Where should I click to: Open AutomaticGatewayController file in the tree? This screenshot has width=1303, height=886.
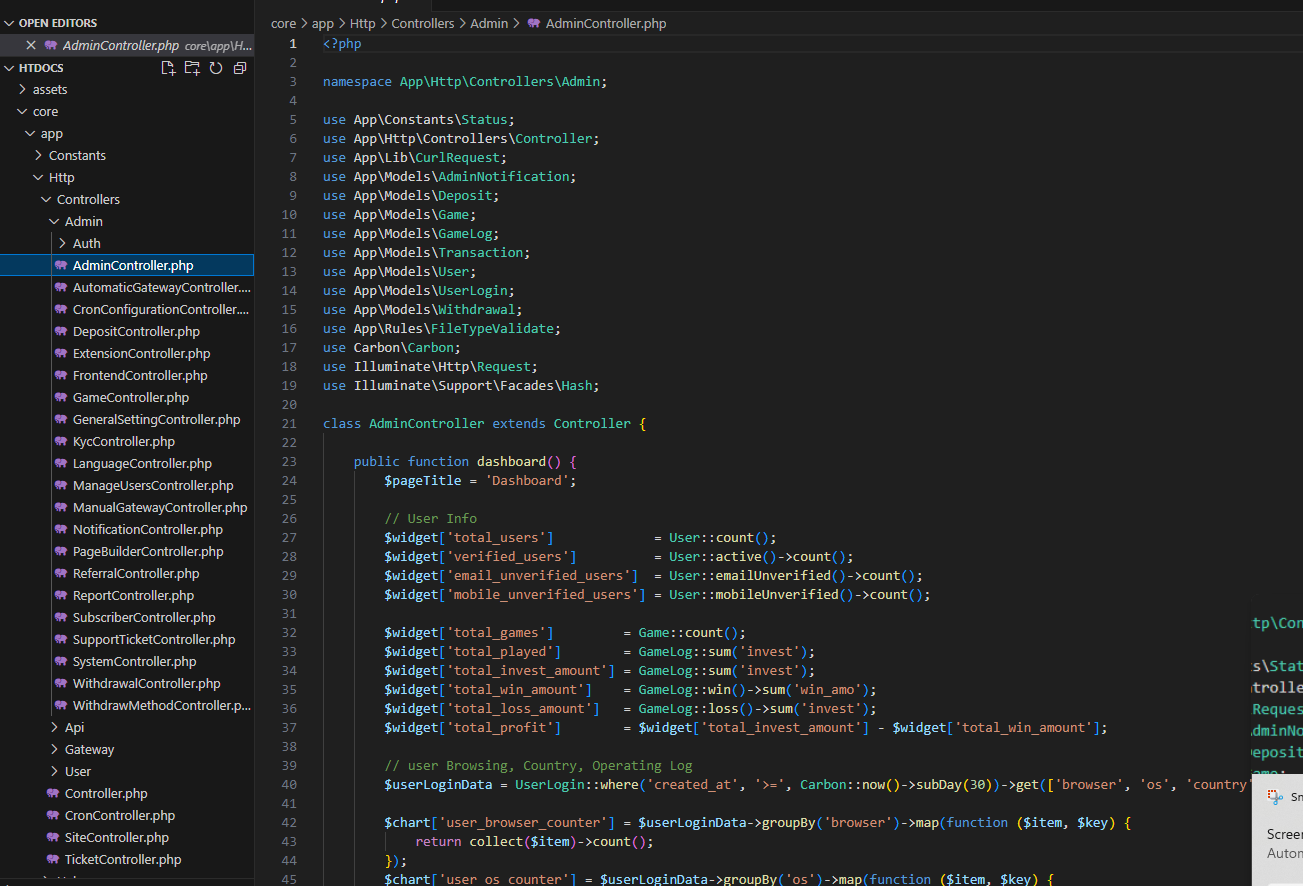(x=162, y=287)
